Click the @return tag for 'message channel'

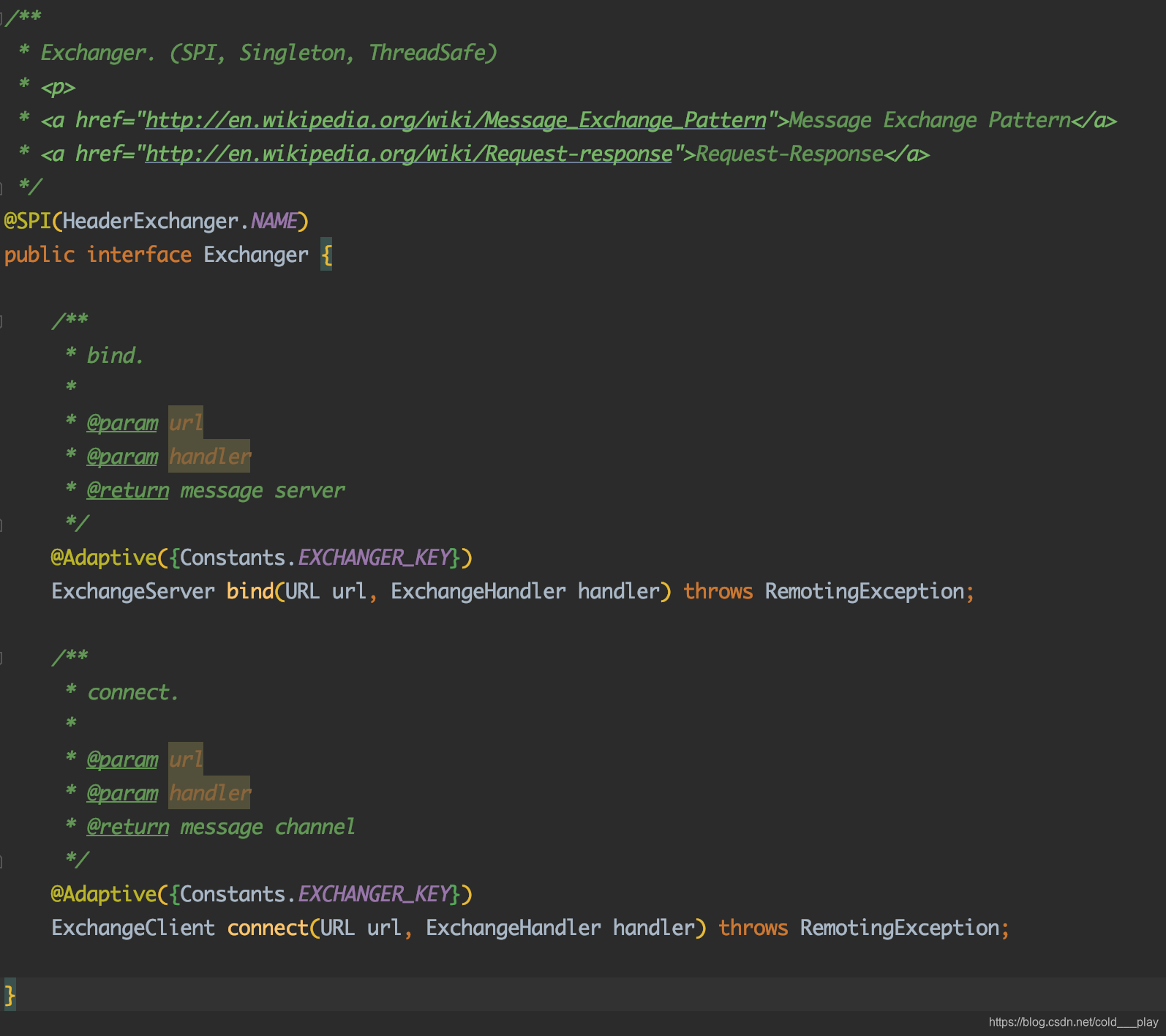pos(128,827)
